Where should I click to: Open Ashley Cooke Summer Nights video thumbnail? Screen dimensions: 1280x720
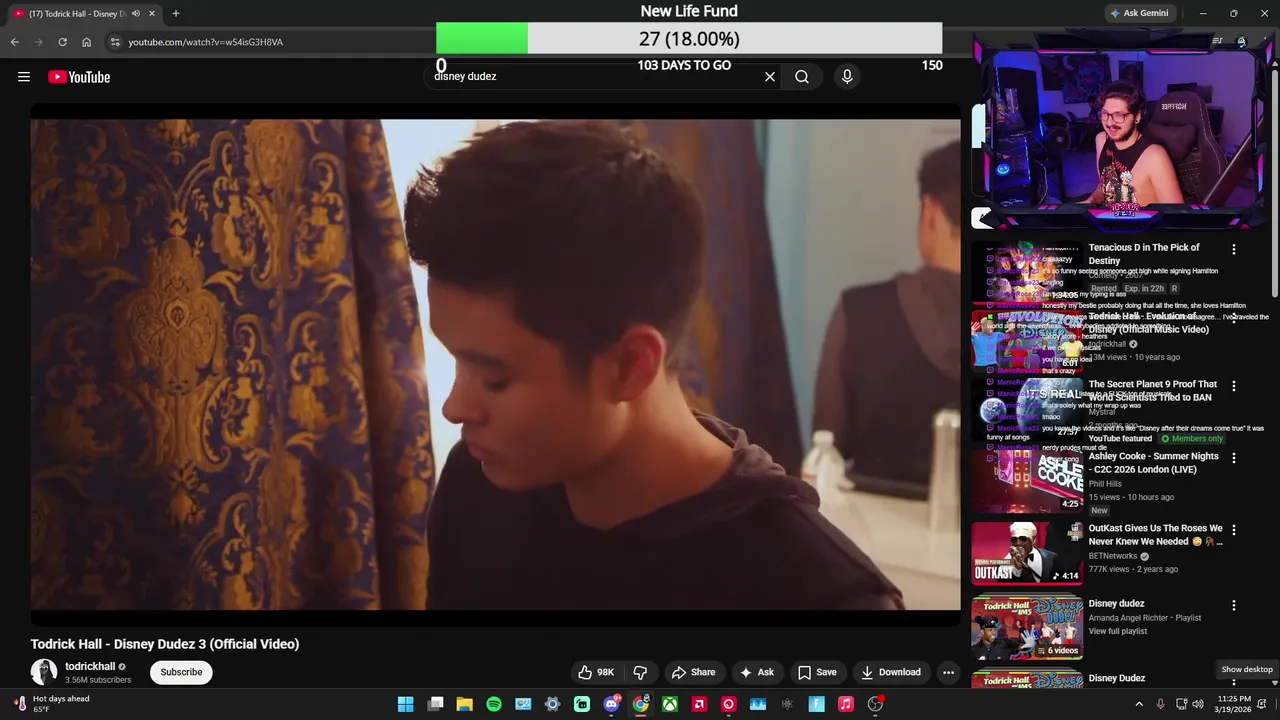[1027, 481]
